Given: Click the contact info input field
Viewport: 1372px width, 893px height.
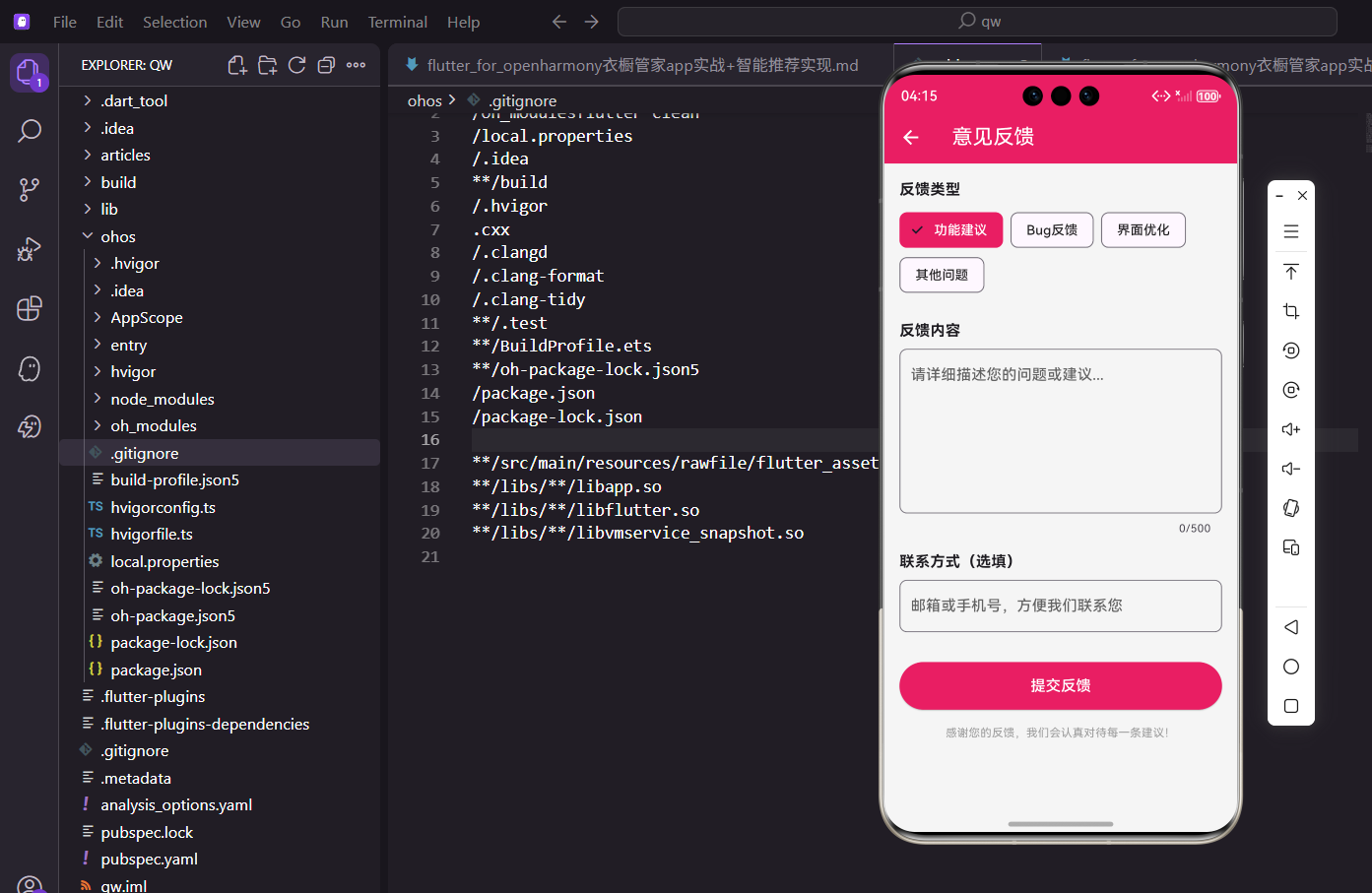Looking at the screenshot, I should (1061, 606).
